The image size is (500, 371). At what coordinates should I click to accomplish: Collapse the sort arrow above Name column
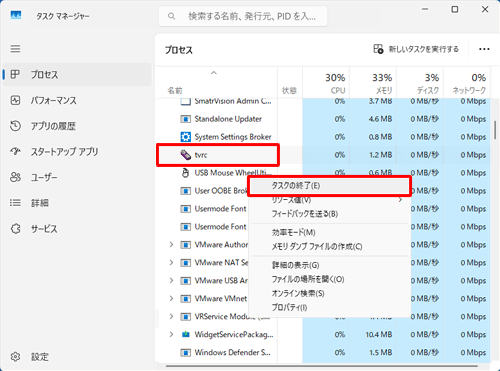coord(214,73)
